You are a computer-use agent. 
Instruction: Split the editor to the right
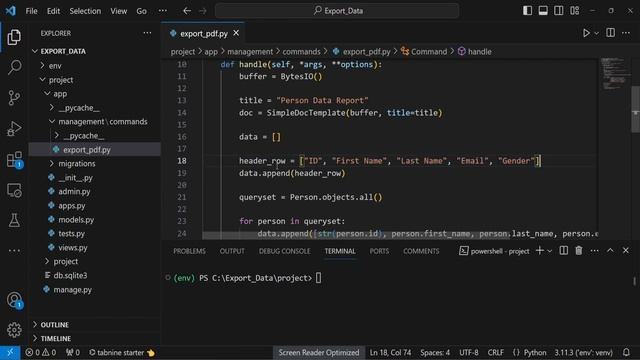click(610, 33)
